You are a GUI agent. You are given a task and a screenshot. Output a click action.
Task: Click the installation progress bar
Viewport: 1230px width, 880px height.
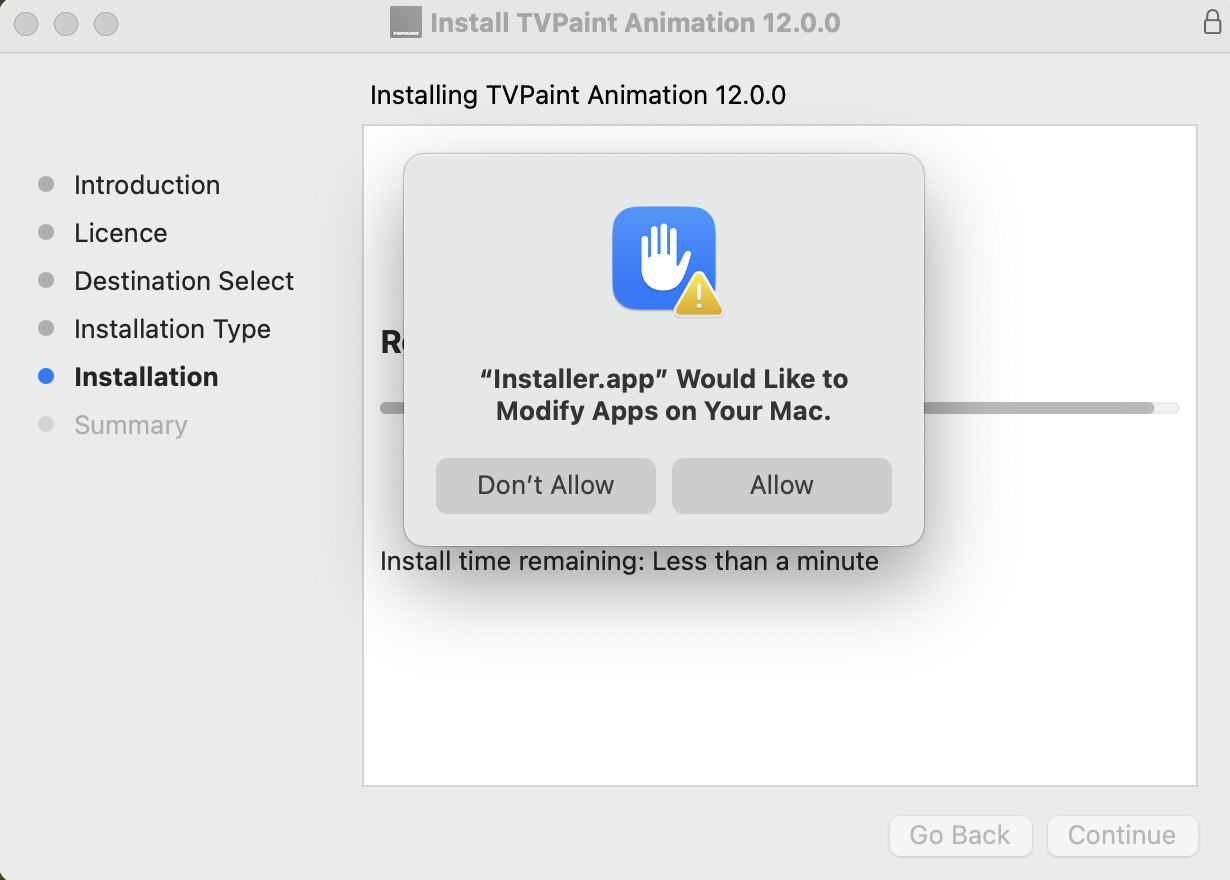point(1050,408)
